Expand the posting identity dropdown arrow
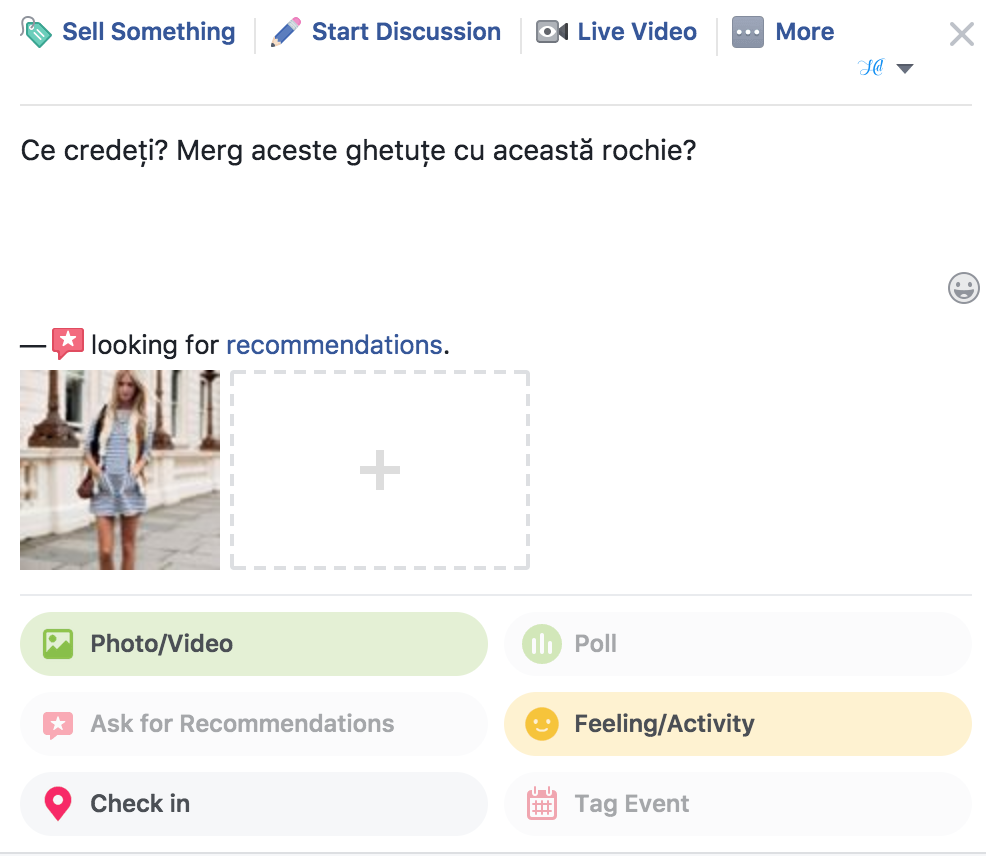986x856 pixels. click(x=905, y=69)
